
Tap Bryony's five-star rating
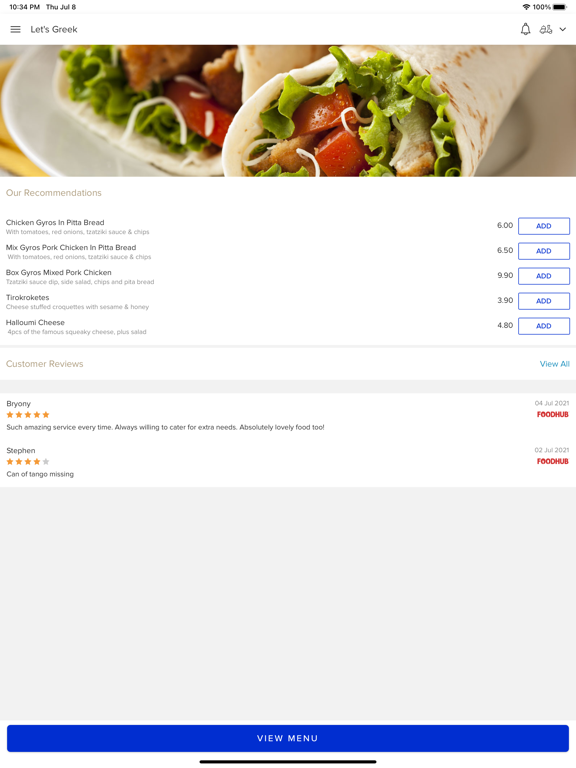(28, 415)
